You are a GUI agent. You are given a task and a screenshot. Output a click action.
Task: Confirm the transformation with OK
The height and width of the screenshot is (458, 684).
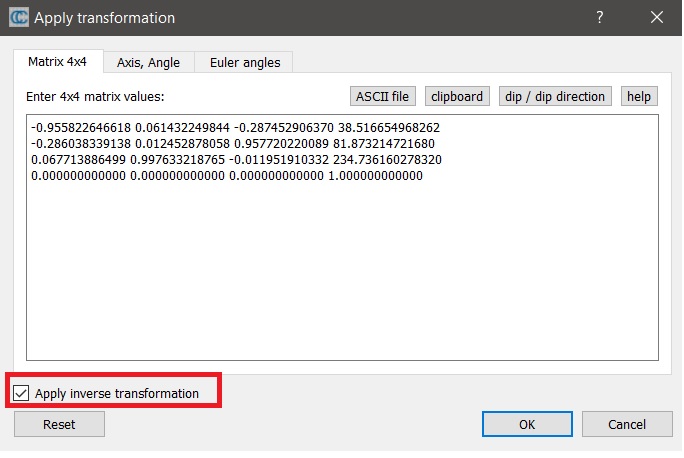[526, 424]
